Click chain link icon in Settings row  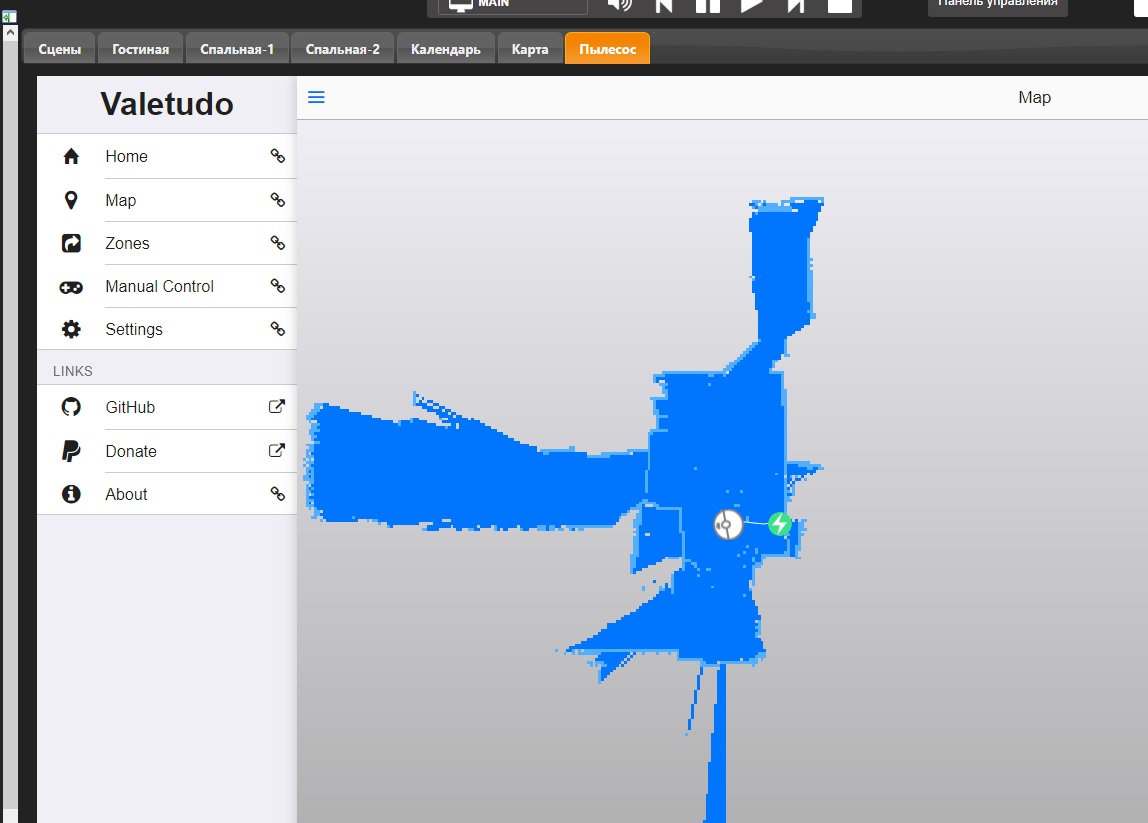(x=277, y=329)
